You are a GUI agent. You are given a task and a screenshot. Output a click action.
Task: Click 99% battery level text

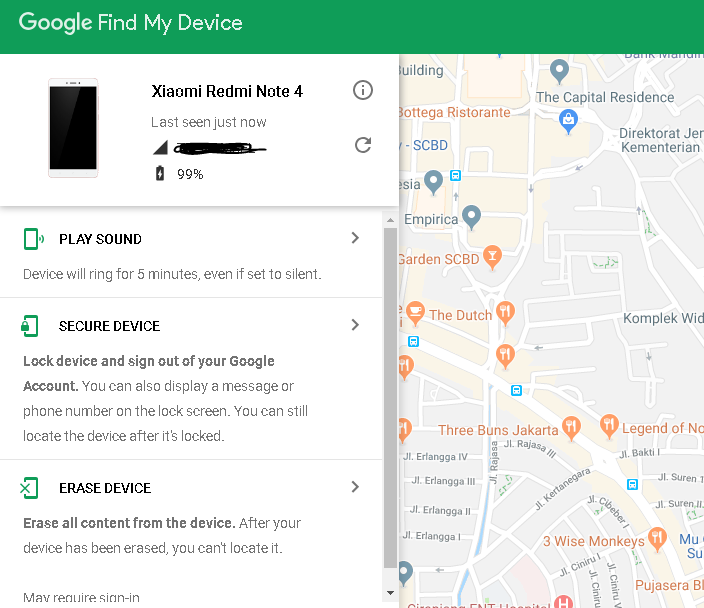tap(190, 174)
